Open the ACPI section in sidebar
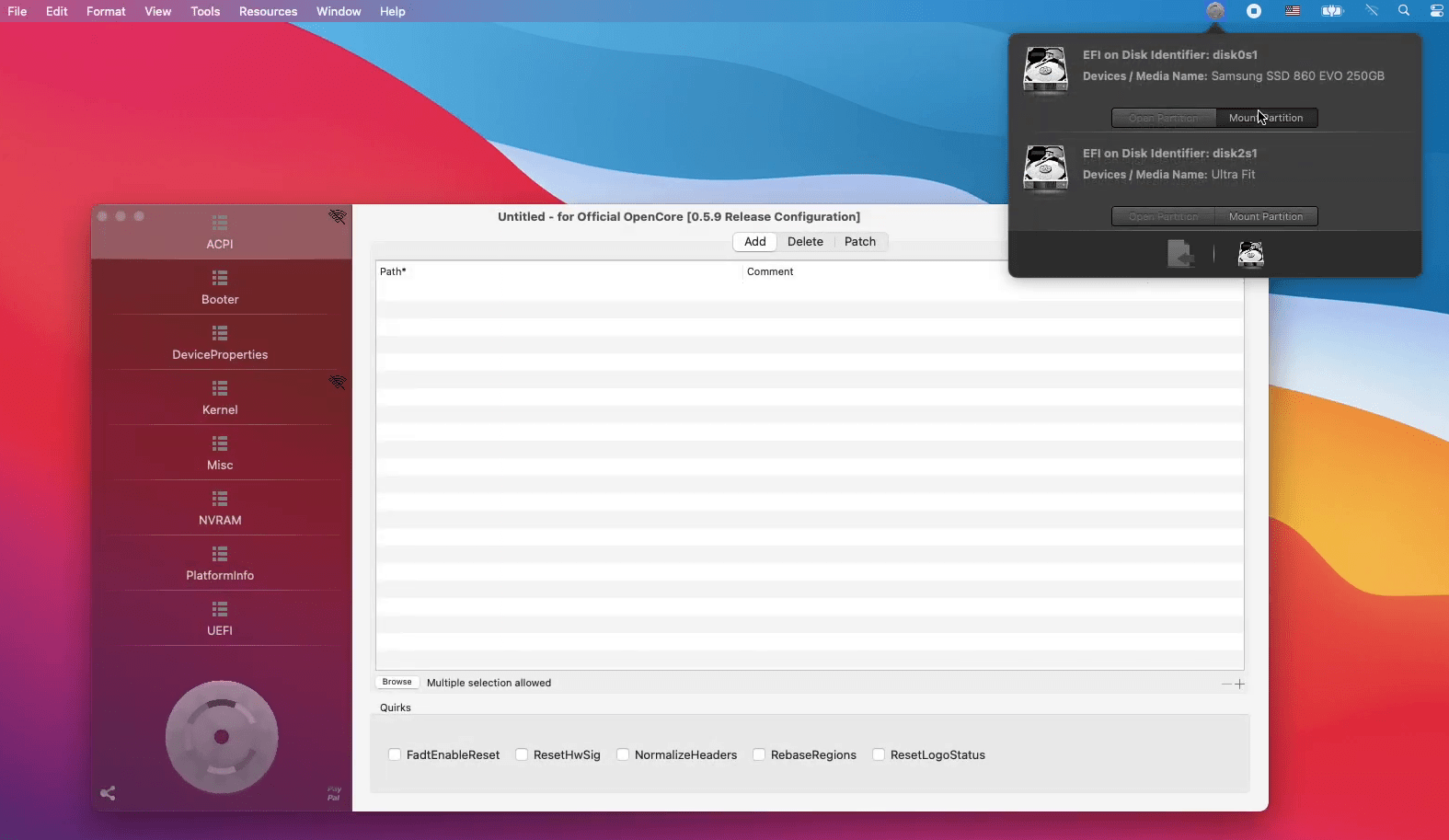The height and width of the screenshot is (840, 1449). [x=220, y=232]
